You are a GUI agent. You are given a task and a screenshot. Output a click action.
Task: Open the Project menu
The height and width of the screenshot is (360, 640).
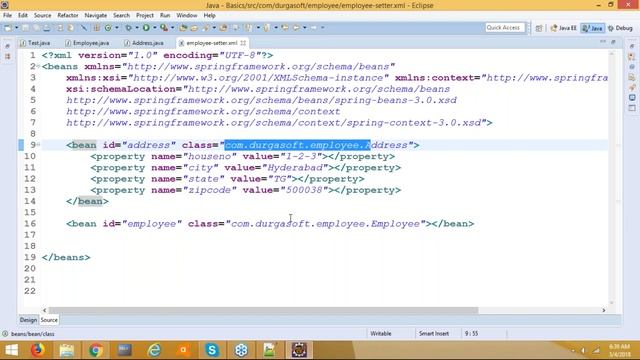click(144, 16)
